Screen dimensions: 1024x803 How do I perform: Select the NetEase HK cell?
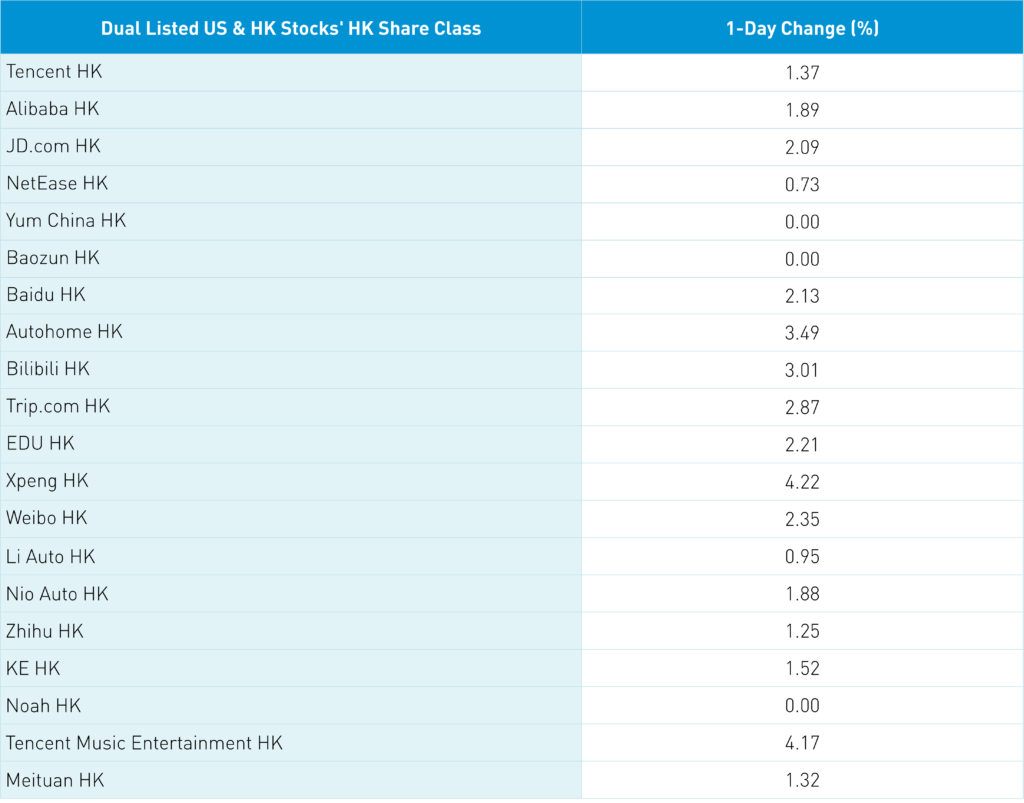coord(57,183)
